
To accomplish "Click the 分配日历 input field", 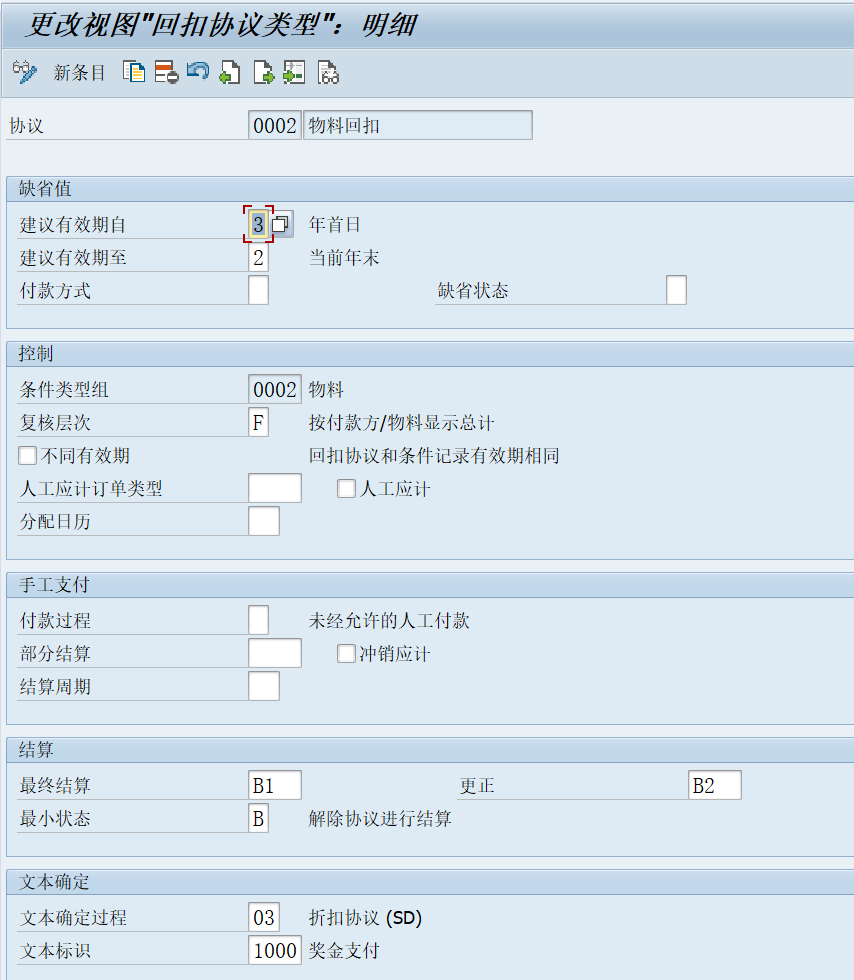I will coord(264,521).
